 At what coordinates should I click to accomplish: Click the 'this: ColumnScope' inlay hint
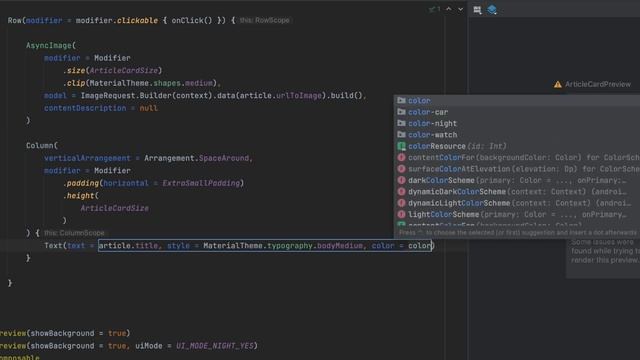(74, 233)
